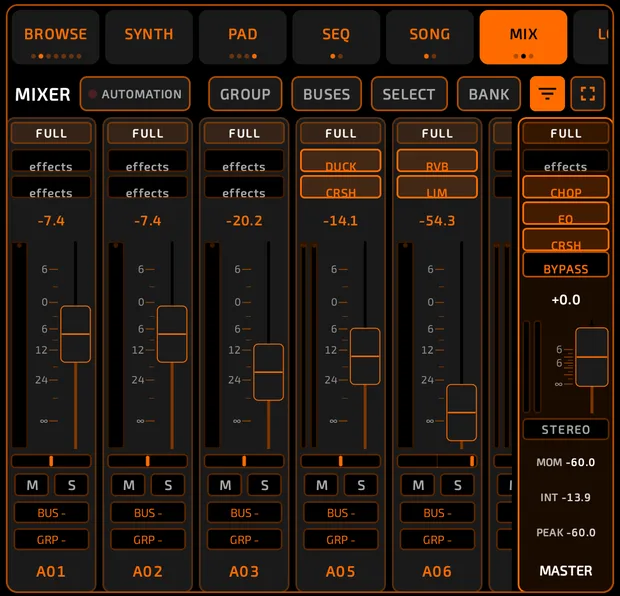Screen dimensions: 620x596
Task: Open the RVB effect on A06
Action: pos(437,161)
